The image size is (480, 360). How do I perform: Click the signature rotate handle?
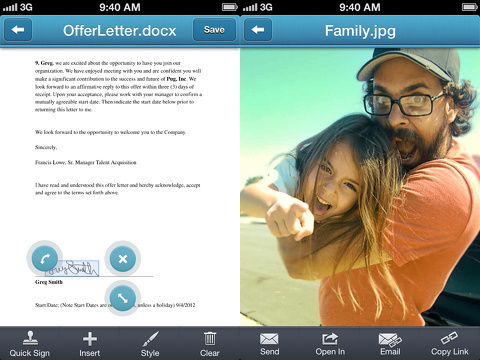pos(45,258)
